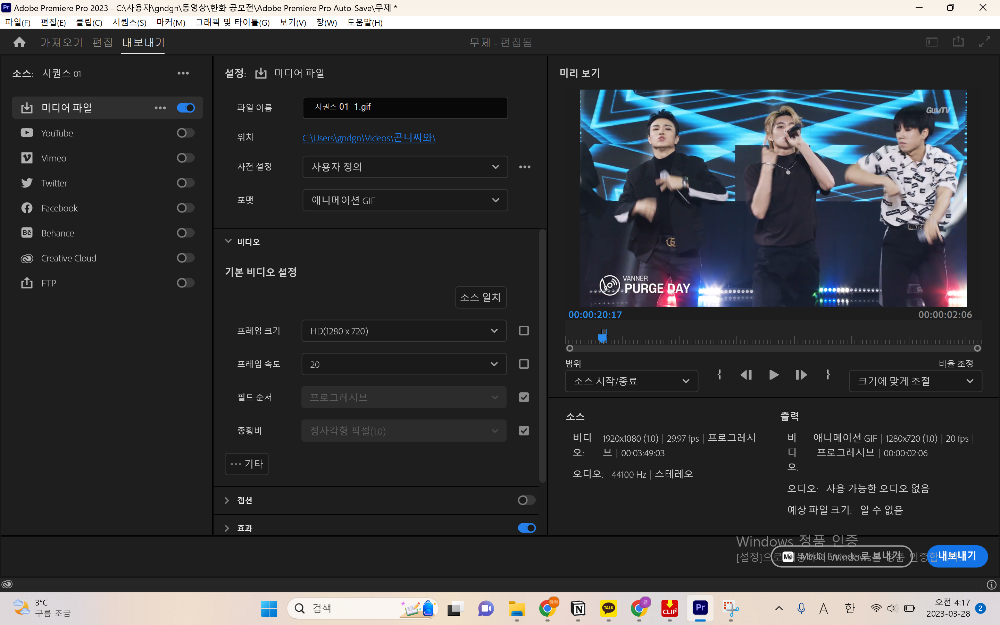Open more options for 미디어 파일 destination
Image resolution: width=1000 pixels, height=625 pixels.
(x=158, y=108)
